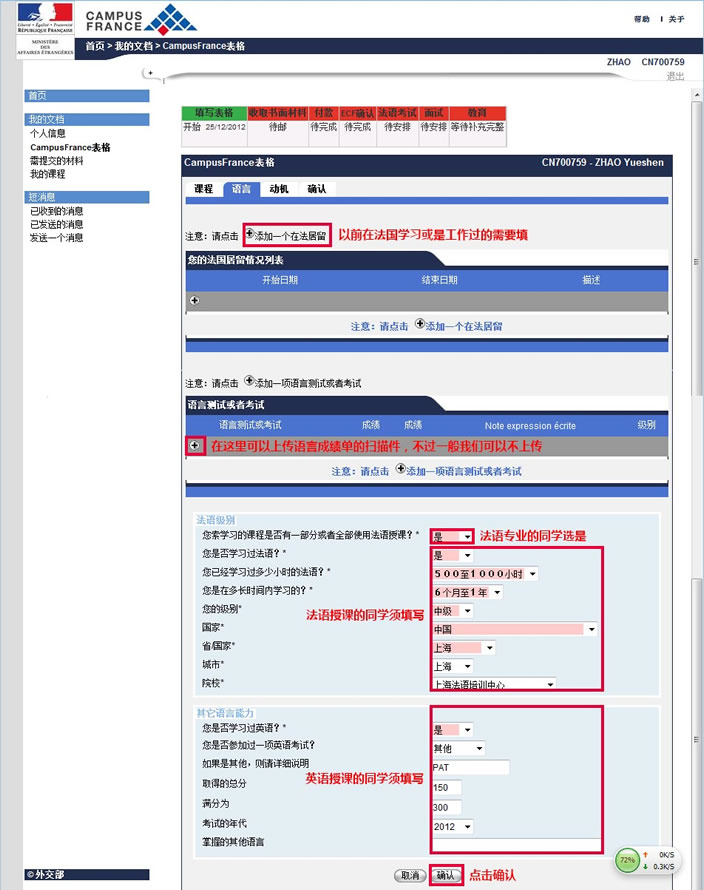Open the French-taught course 是 dropdown
The image size is (704, 890).
click(452, 536)
